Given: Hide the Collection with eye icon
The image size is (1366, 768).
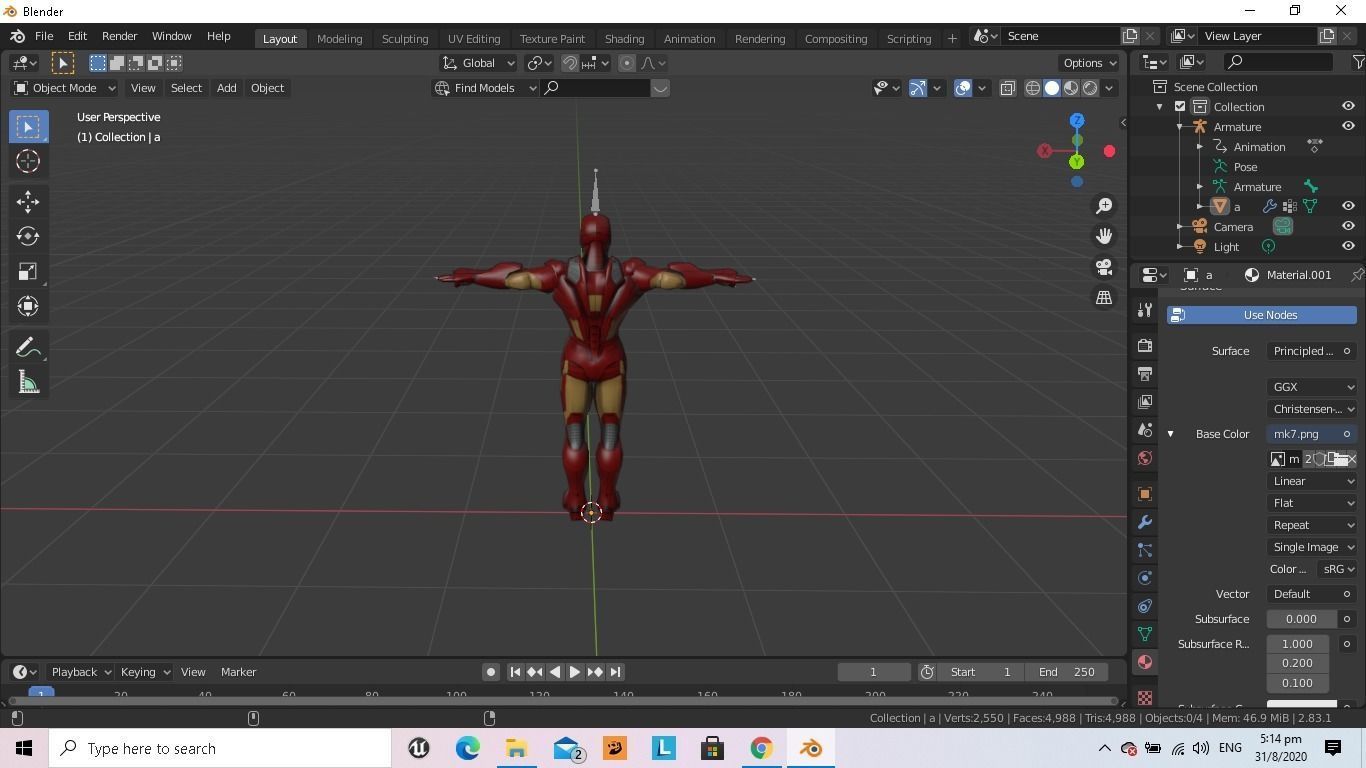Looking at the screenshot, I should (x=1348, y=107).
